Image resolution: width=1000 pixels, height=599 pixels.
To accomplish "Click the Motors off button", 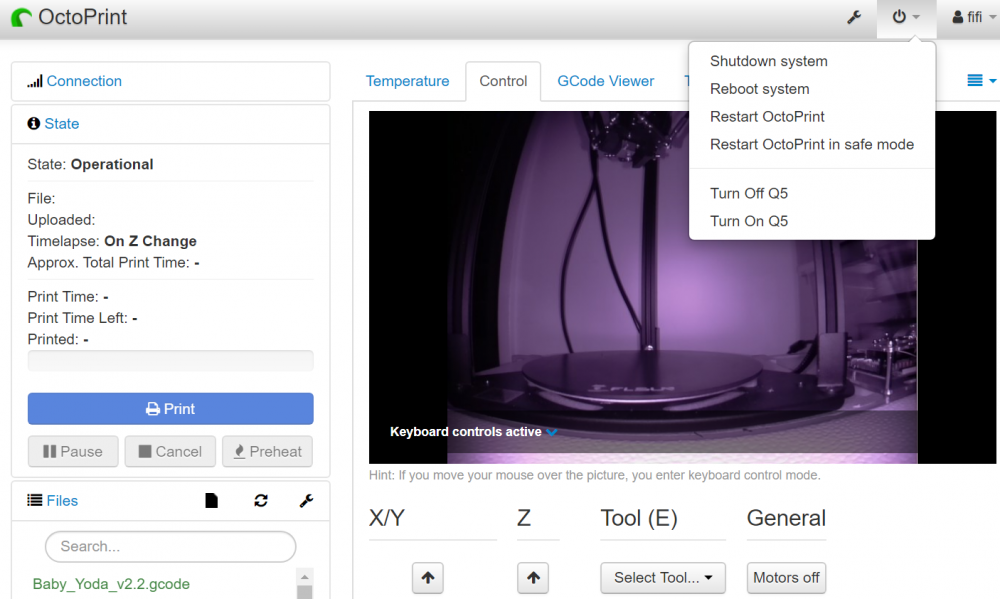I will (x=786, y=578).
